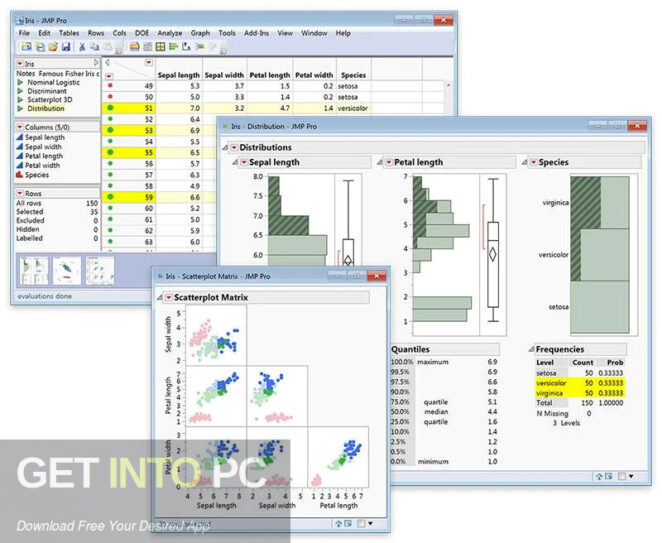The image size is (662, 543).
Task: Click the red nominal icon beside Species
Action: pyautogui.click(x=19, y=174)
